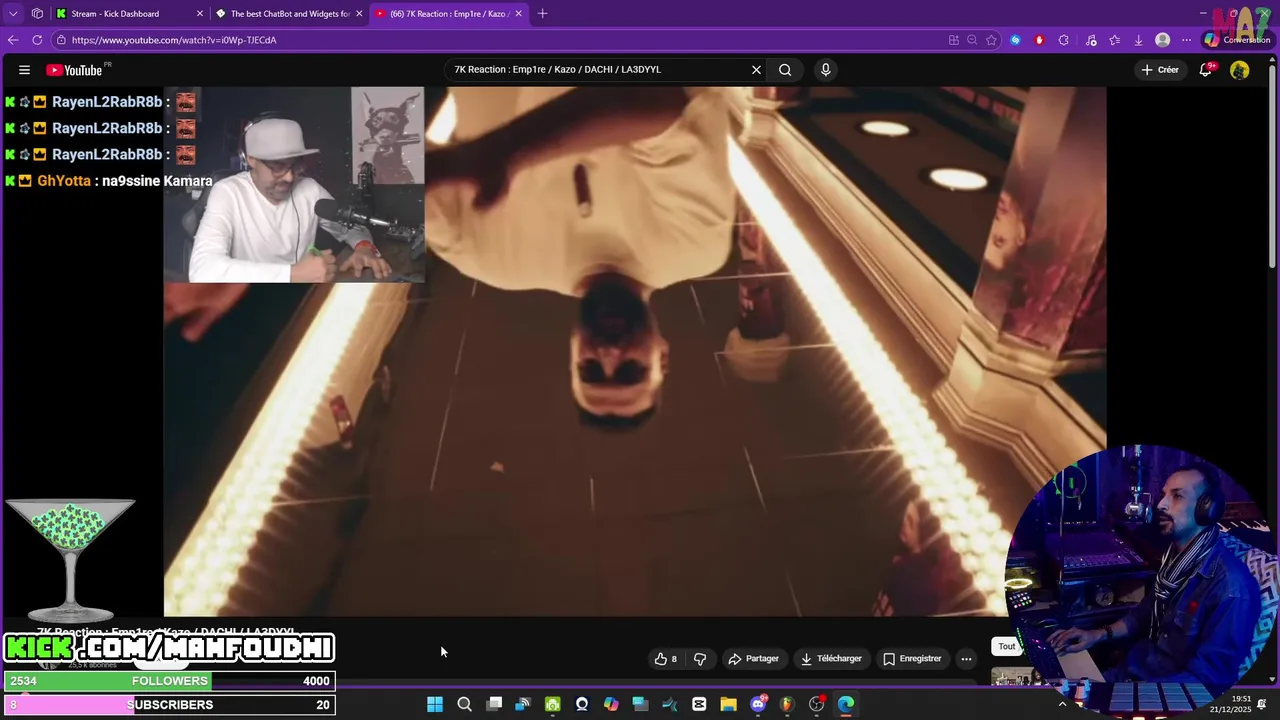Open Task View on the taskbar

[x=494, y=704]
